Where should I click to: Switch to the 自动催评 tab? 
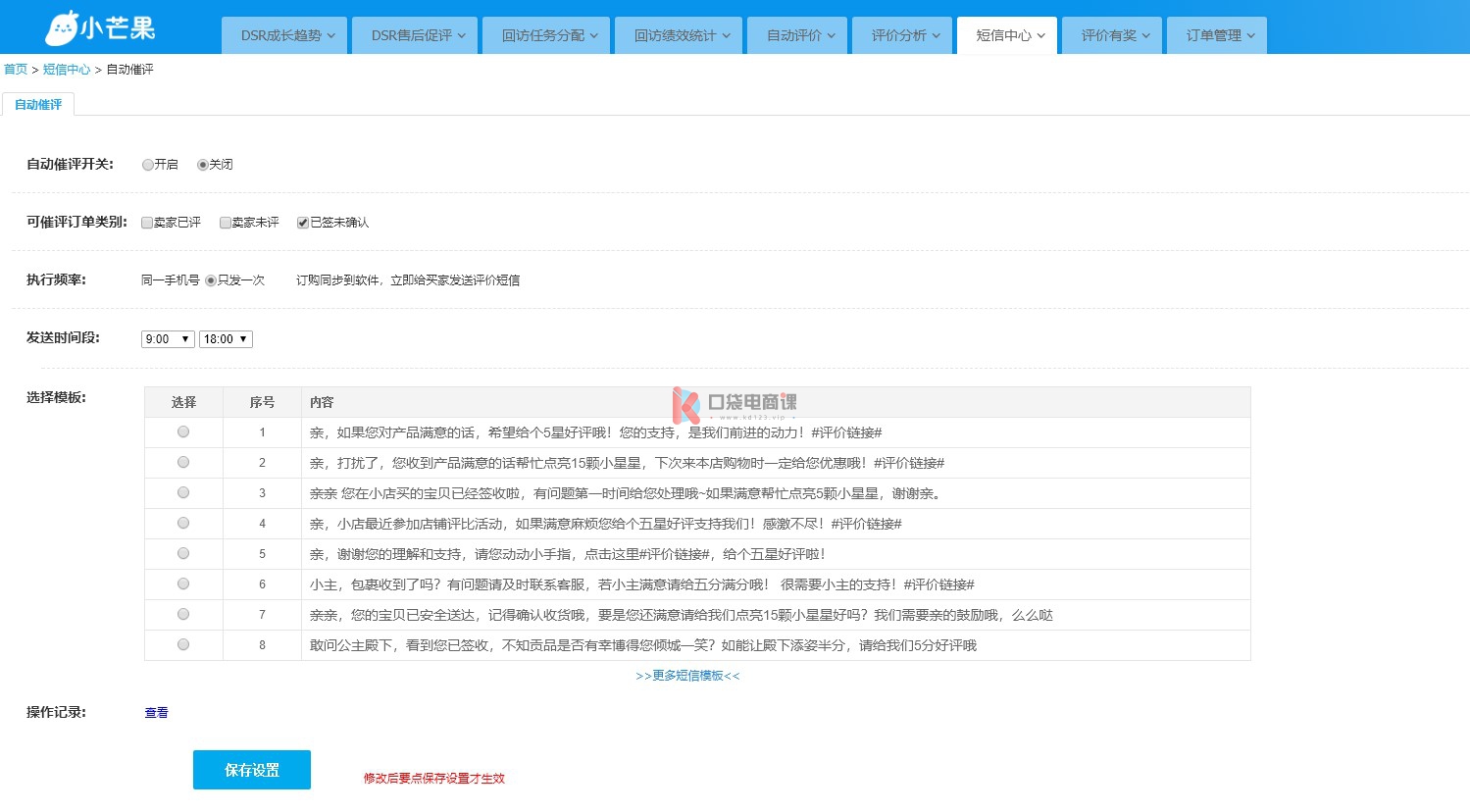38,105
